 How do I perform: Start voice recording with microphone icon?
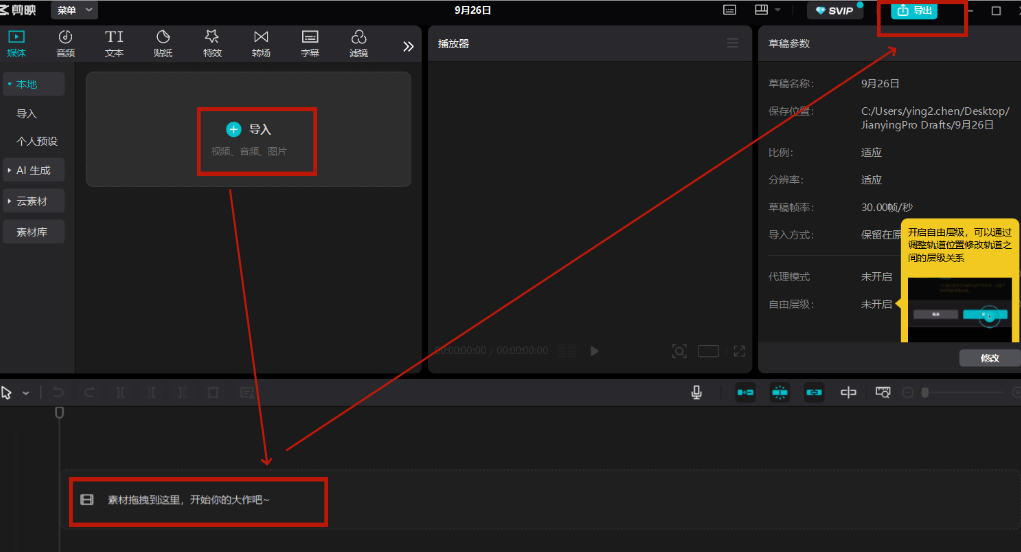(696, 393)
